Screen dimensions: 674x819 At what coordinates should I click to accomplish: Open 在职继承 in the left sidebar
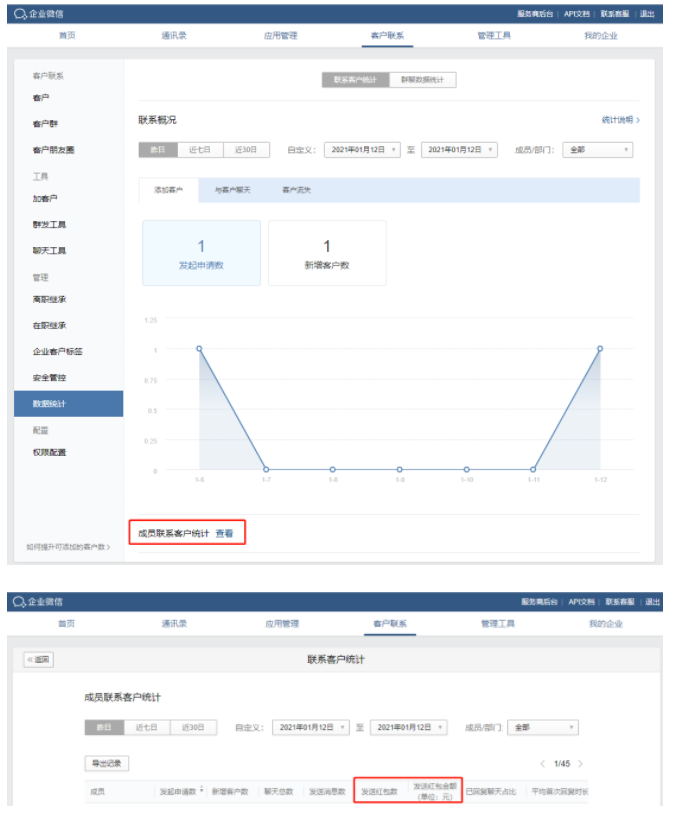(x=49, y=325)
